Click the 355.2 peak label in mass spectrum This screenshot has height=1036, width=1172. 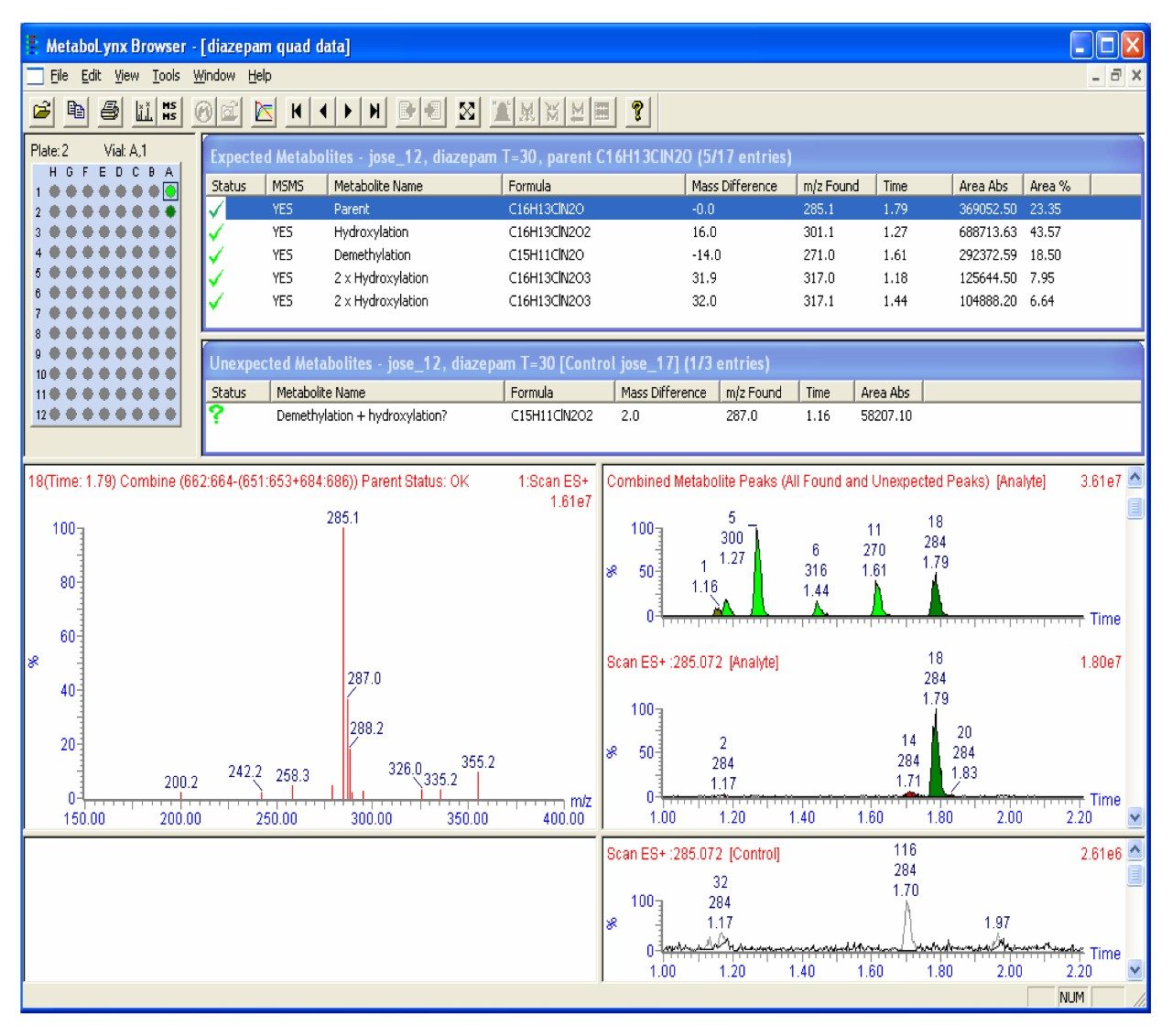coord(478,762)
